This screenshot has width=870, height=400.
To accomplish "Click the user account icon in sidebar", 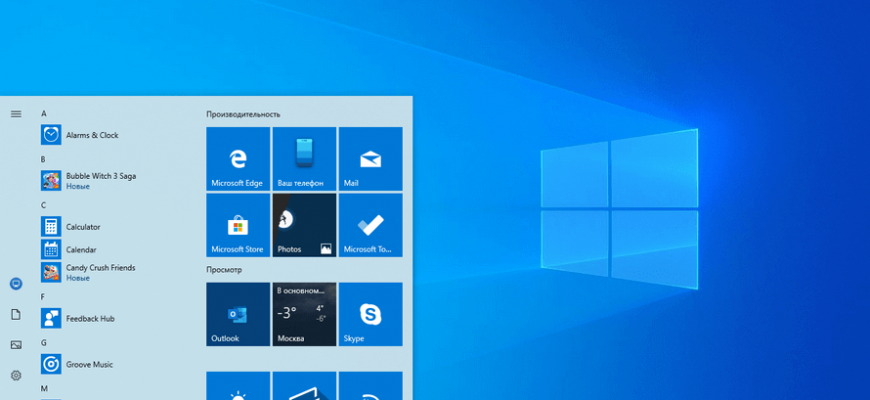I will pos(16,284).
